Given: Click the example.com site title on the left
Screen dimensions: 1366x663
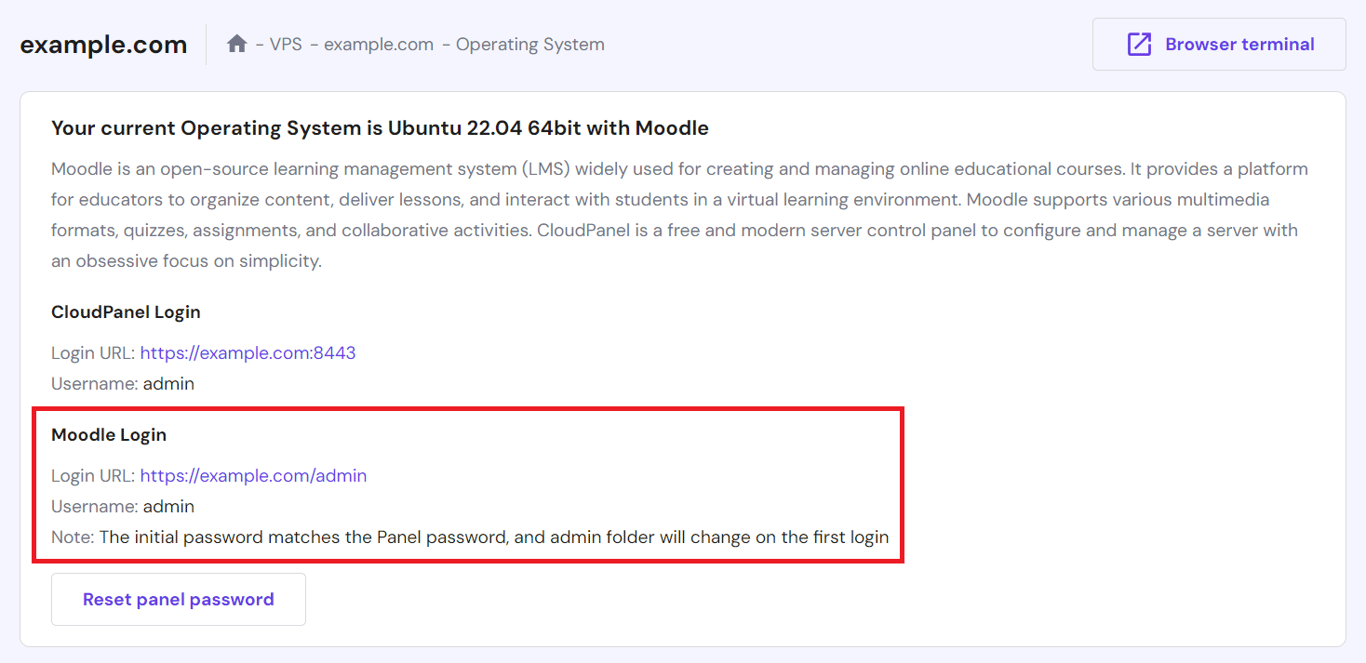Looking at the screenshot, I should click(103, 44).
